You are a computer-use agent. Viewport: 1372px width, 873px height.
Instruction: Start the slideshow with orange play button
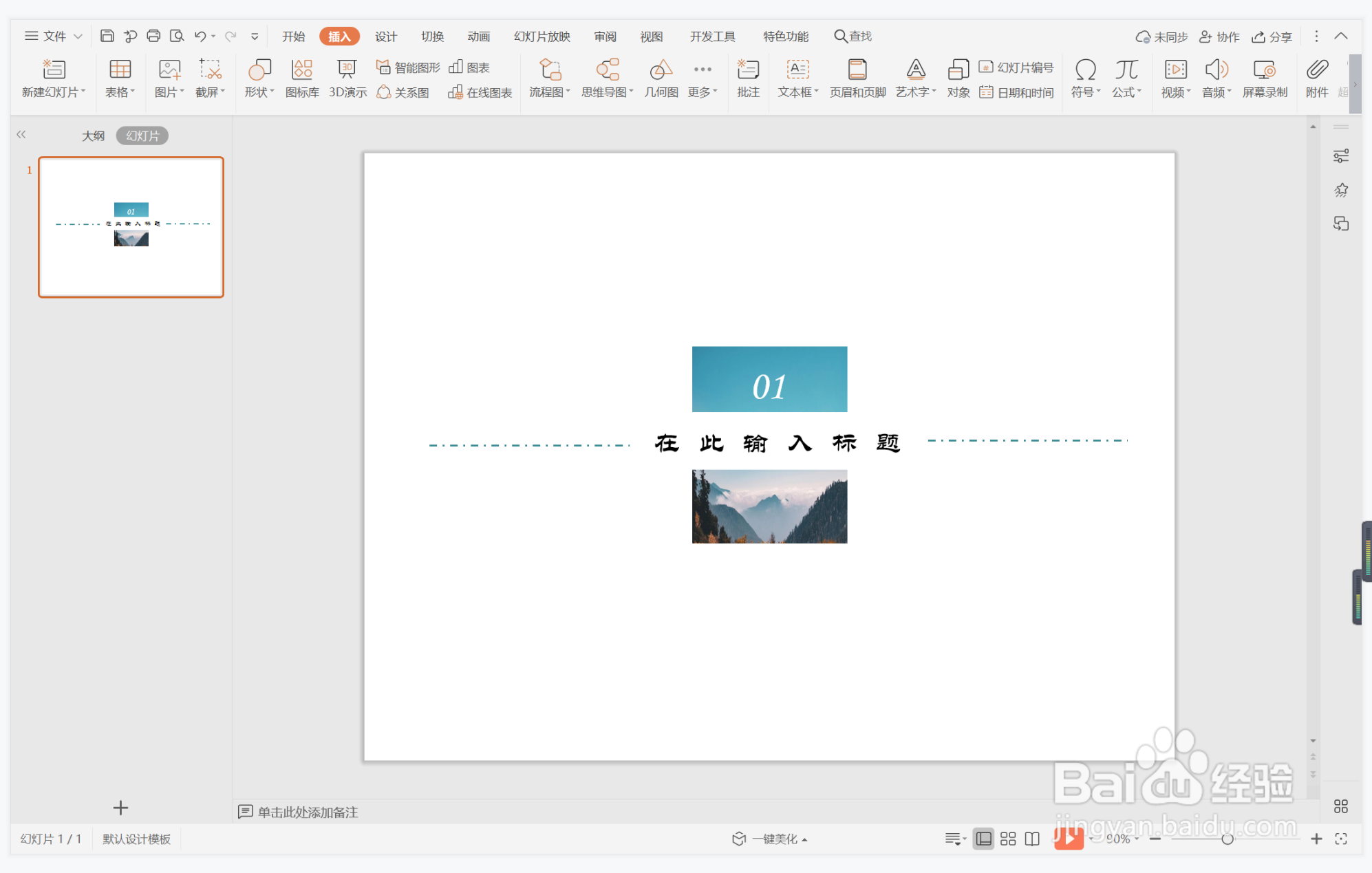point(1069,838)
